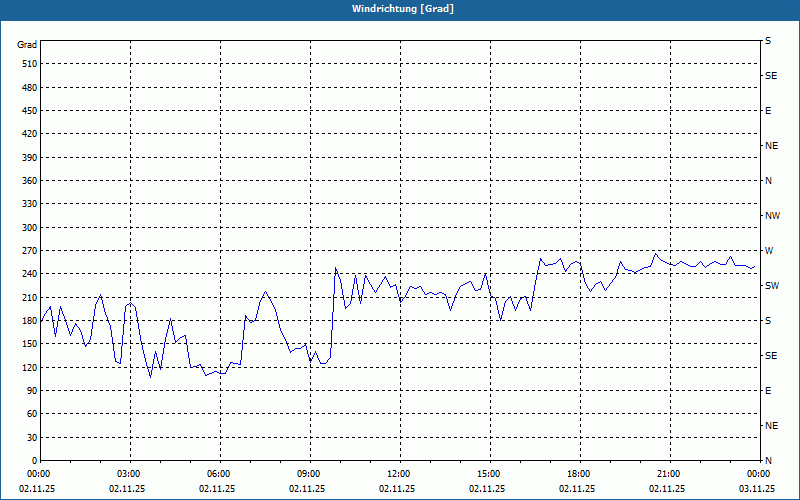The height and width of the screenshot is (500, 800).
Task: Select the 420 degree axis label
Action: (30, 134)
